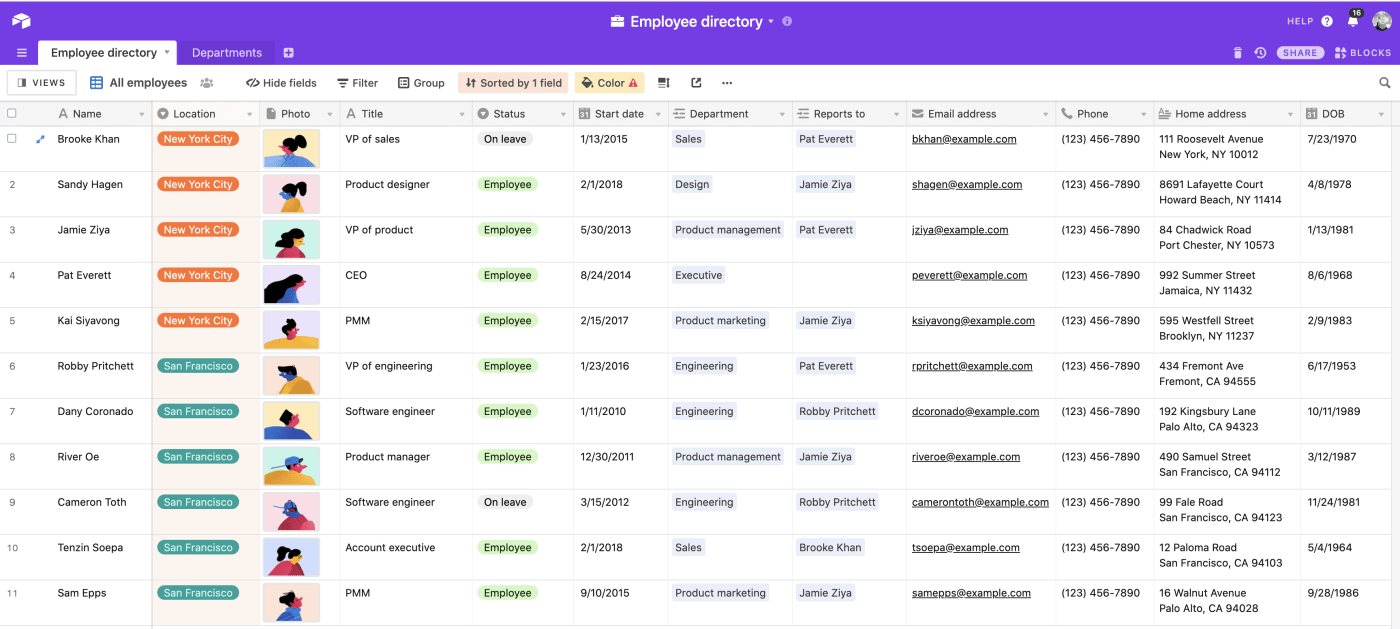
Task: Open Sorted by 1 field settings
Action: [x=513, y=83]
